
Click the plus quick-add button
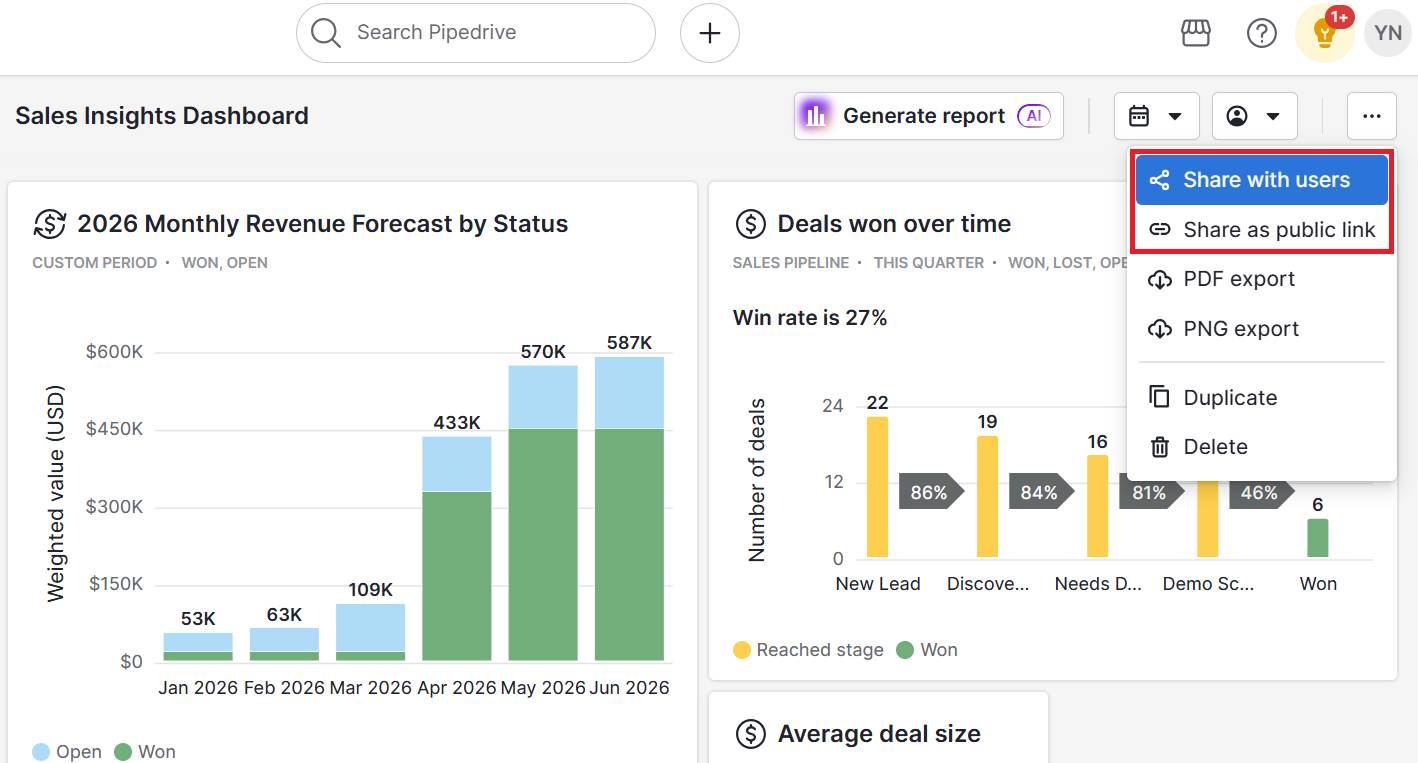coord(710,33)
